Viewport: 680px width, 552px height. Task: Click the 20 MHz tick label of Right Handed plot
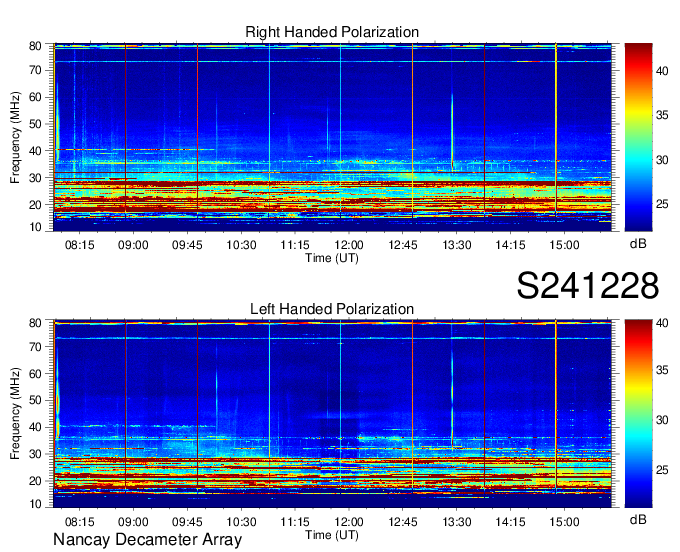(35, 205)
